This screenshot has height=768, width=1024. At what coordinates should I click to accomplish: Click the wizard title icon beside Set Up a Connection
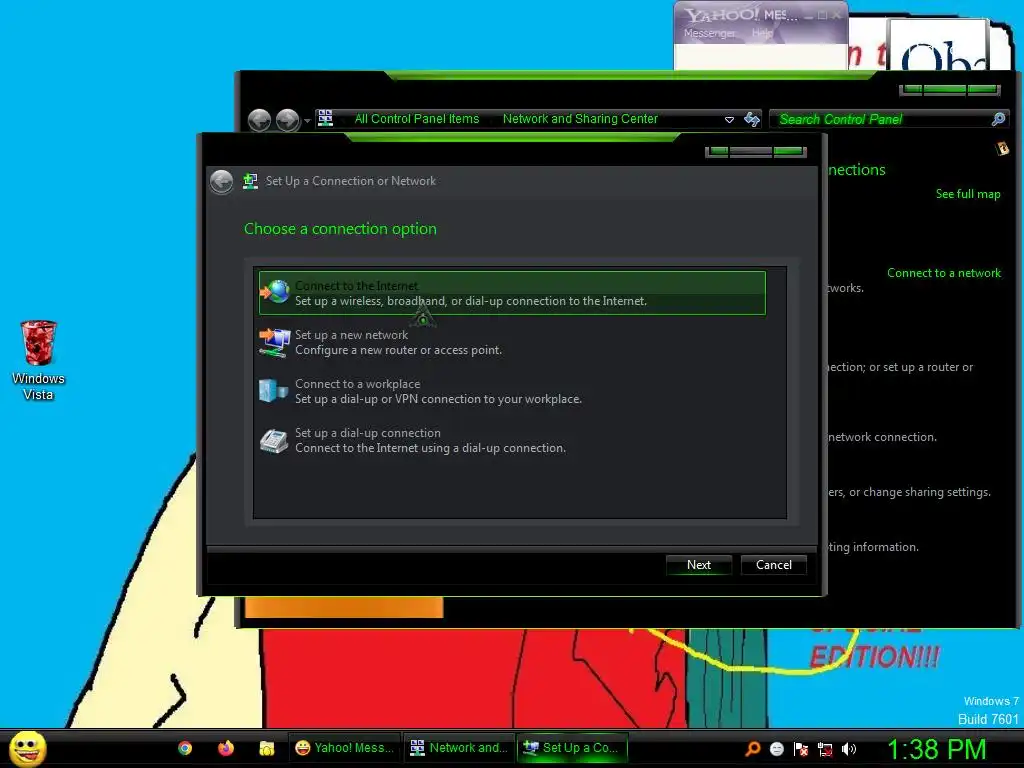click(250, 181)
